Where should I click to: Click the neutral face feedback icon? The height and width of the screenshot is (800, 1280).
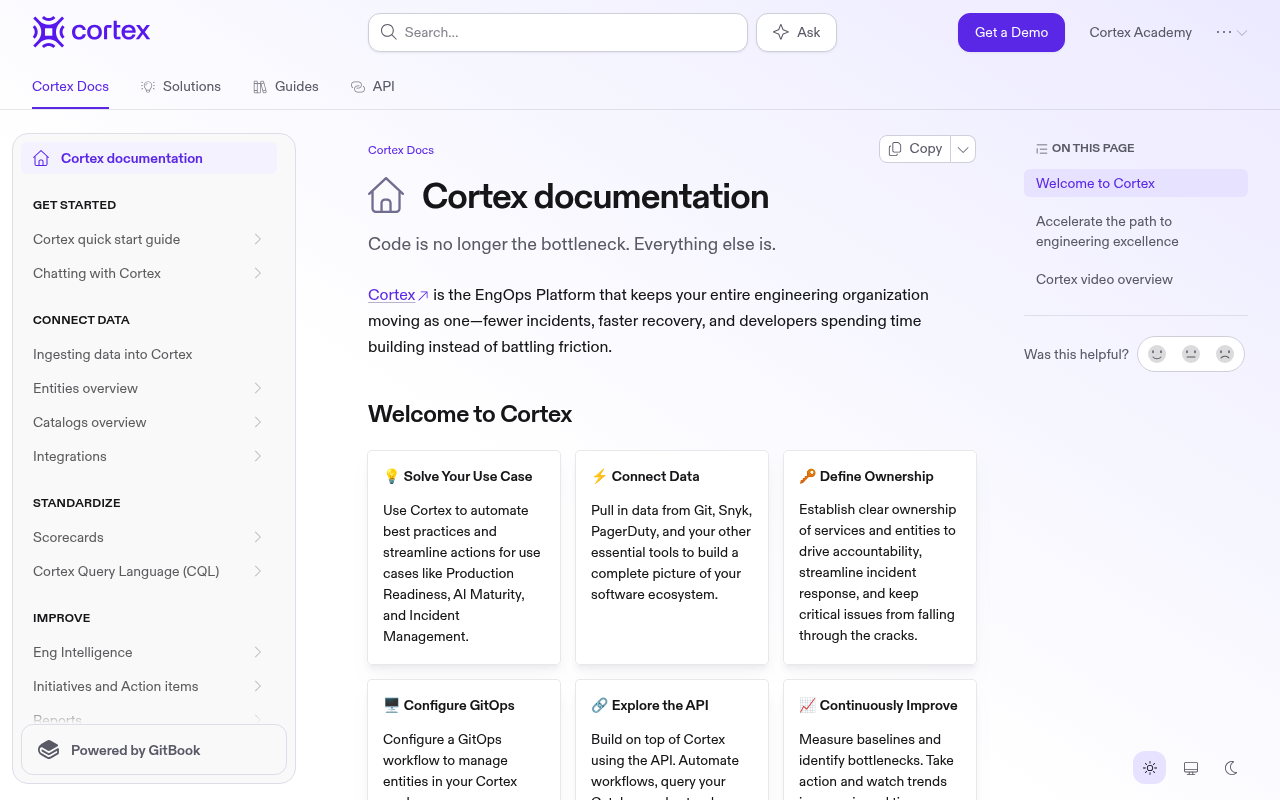pos(1191,354)
